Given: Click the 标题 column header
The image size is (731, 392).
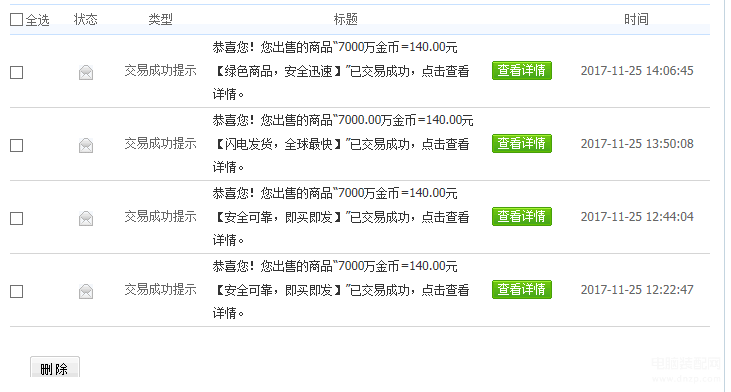Looking at the screenshot, I should tap(345, 20).
